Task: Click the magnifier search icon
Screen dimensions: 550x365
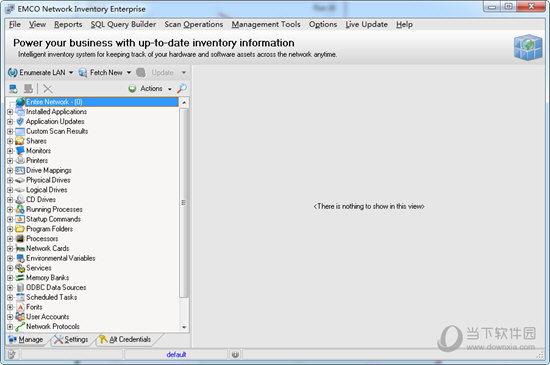Action: tap(181, 88)
